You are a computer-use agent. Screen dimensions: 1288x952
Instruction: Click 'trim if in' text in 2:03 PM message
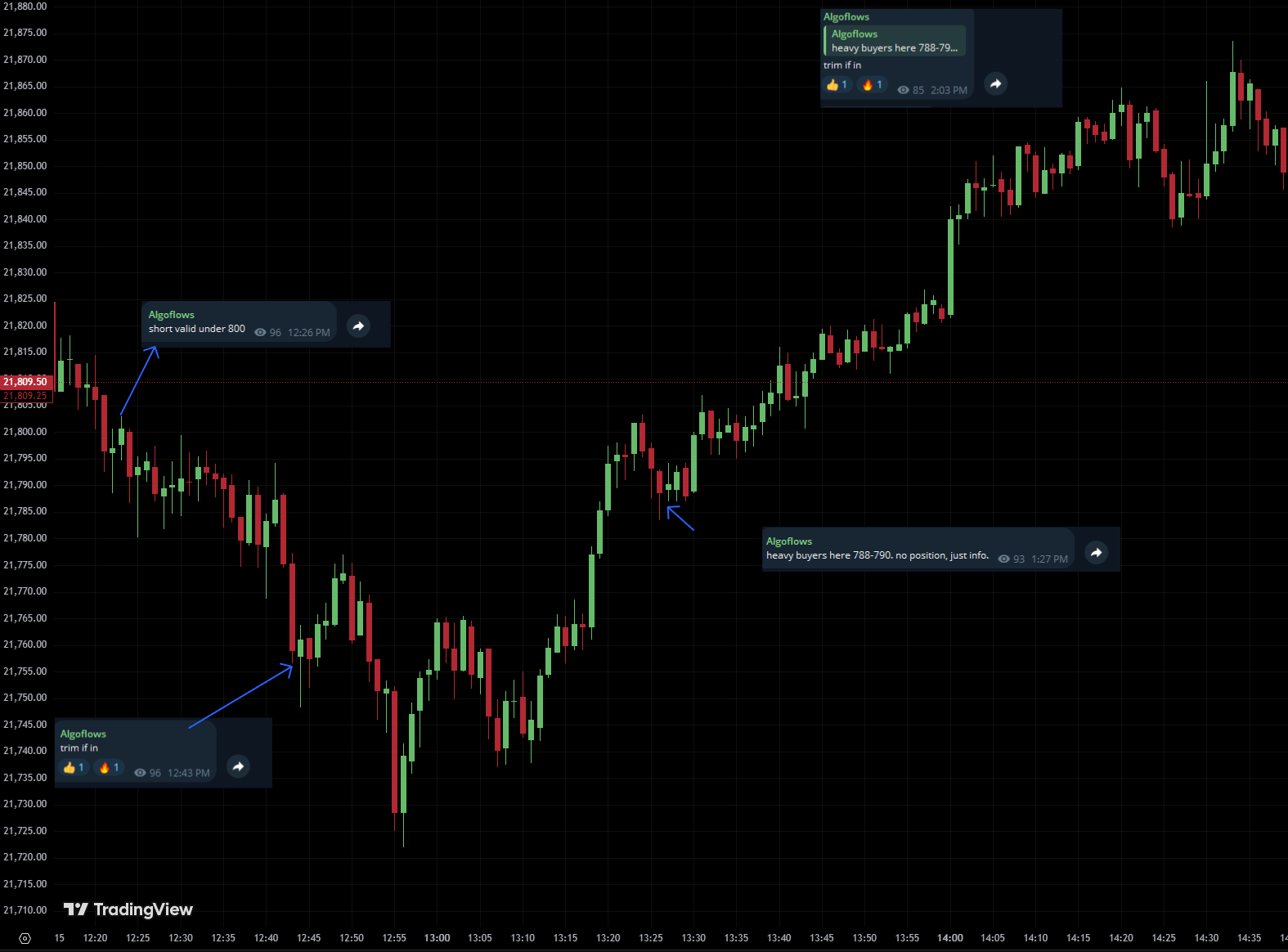pyautogui.click(x=842, y=65)
